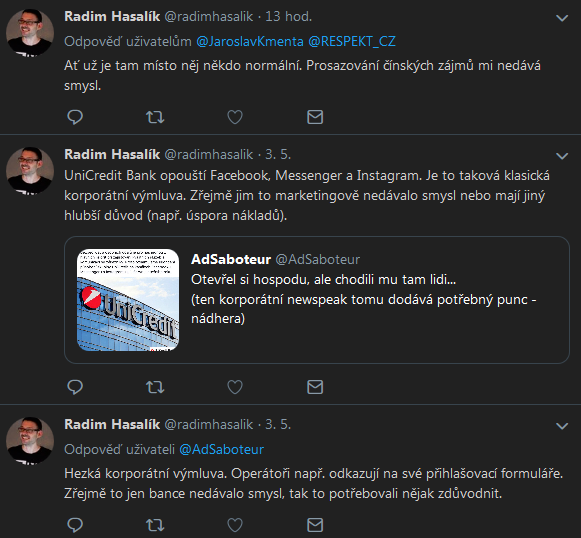Open the @RESPEKT_CZ mention link
581x538 pixels.
tap(352, 41)
